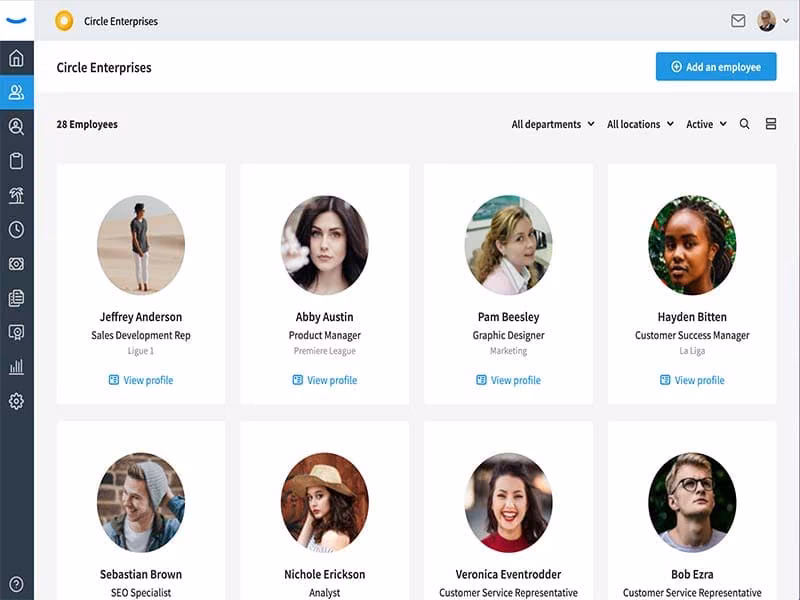Click the name Jeffrey Anderson

tap(141, 317)
